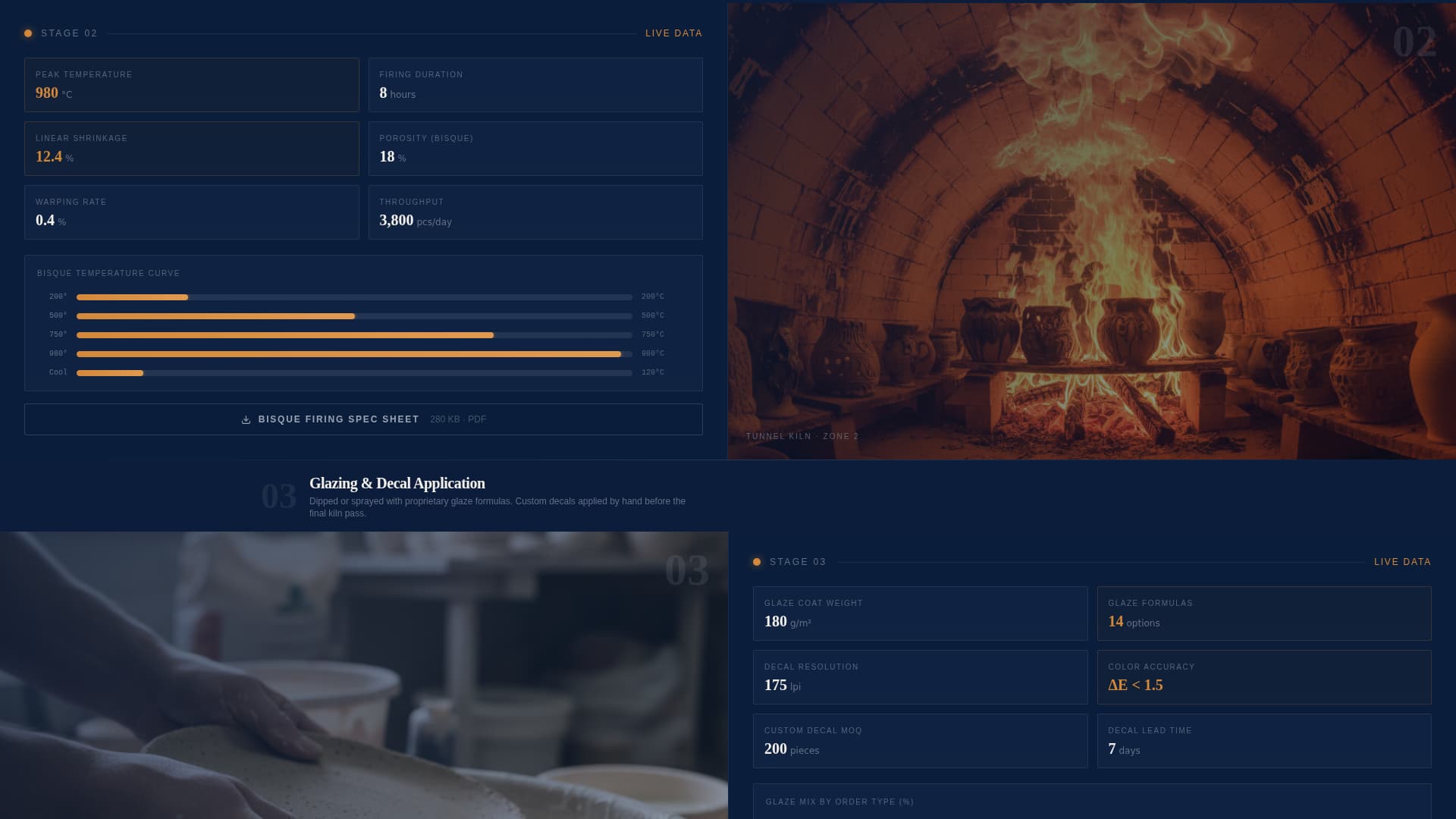Click the 980° temperature curve bar
The image size is (1456, 819).
pyautogui.click(x=350, y=353)
